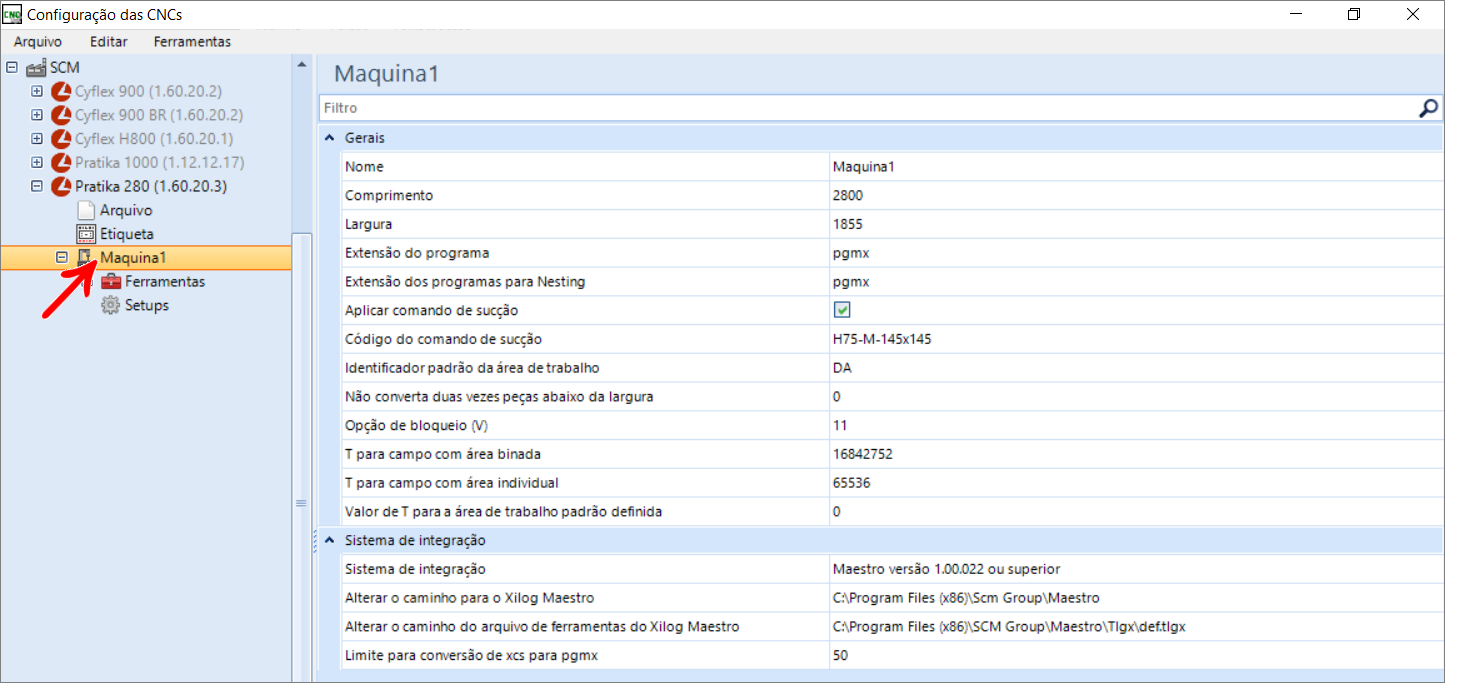The image size is (1457, 693).
Task: Collapse the Gerais section
Action: point(330,138)
